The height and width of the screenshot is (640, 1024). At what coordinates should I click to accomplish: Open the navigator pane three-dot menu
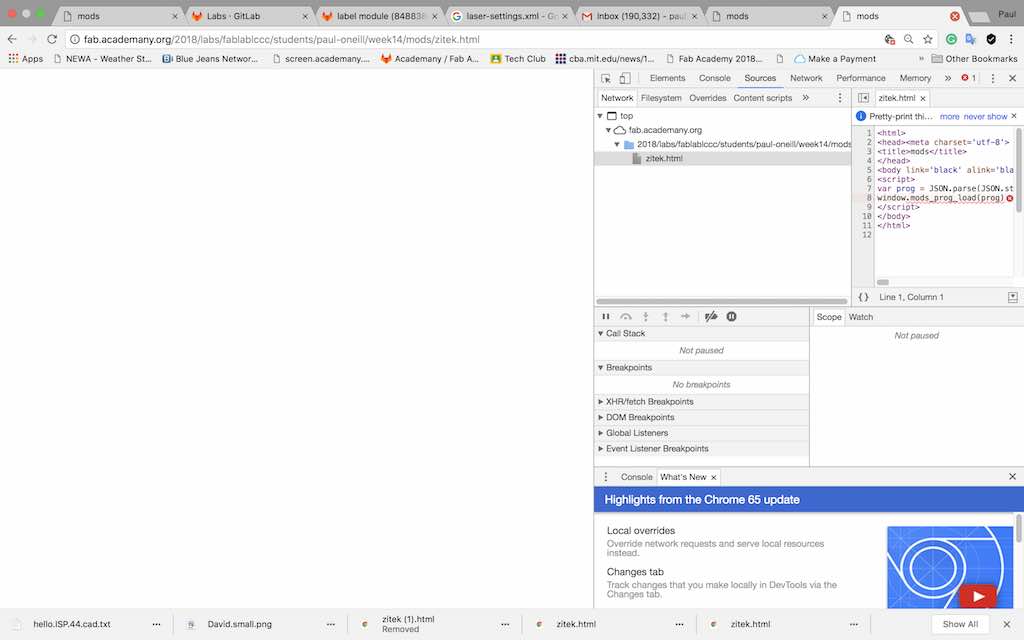click(840, 98)
